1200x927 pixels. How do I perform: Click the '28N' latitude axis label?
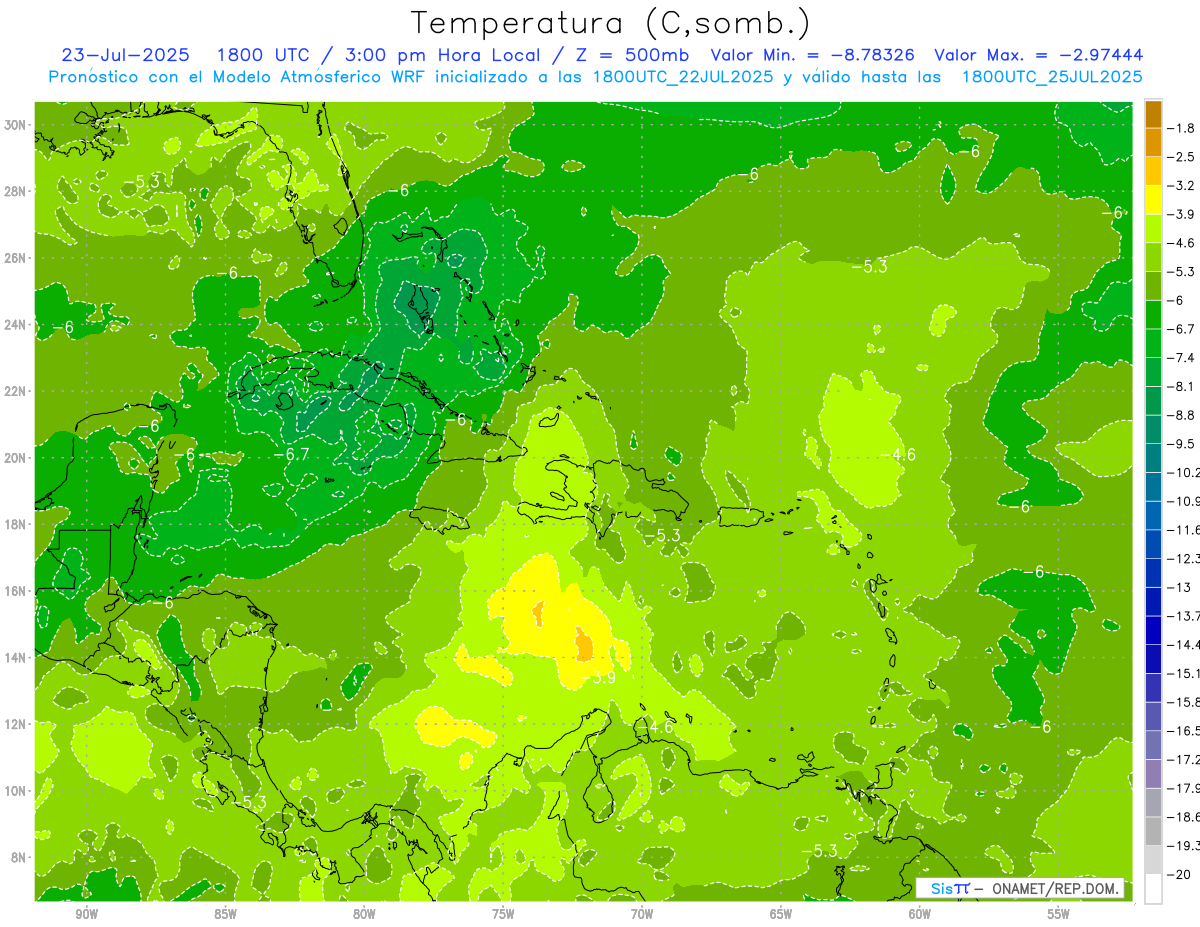pyautogui.click(x=15, y=191)
